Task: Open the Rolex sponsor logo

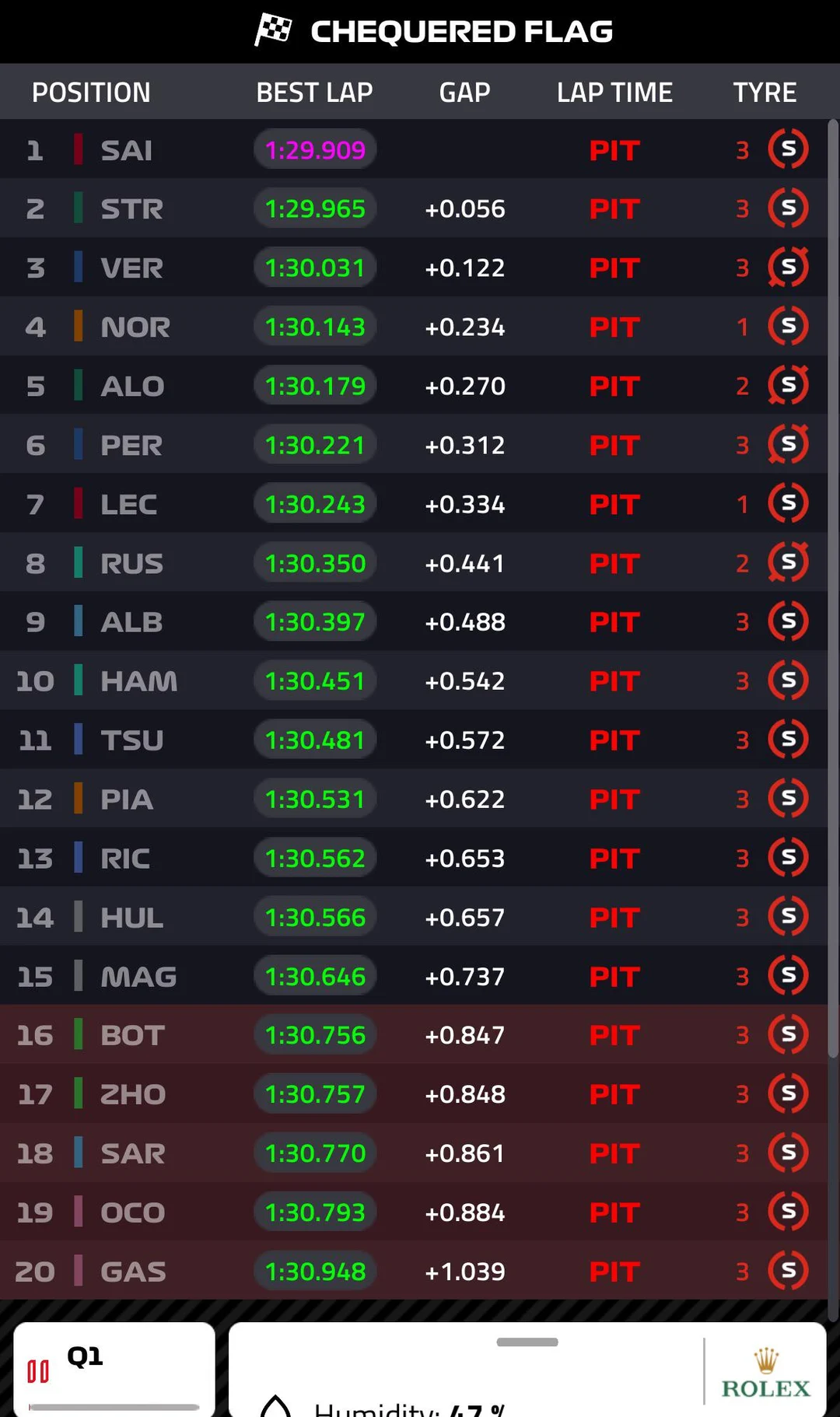Action: coord(765,1374)
